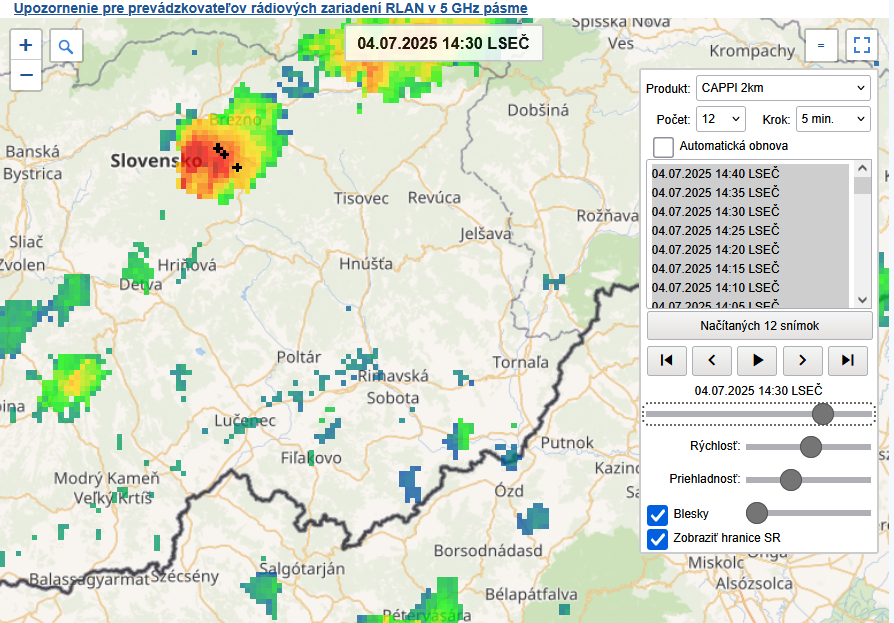Collapse the control panel menu button
Screen dimensions: 894x623
[x=821, y=45]
